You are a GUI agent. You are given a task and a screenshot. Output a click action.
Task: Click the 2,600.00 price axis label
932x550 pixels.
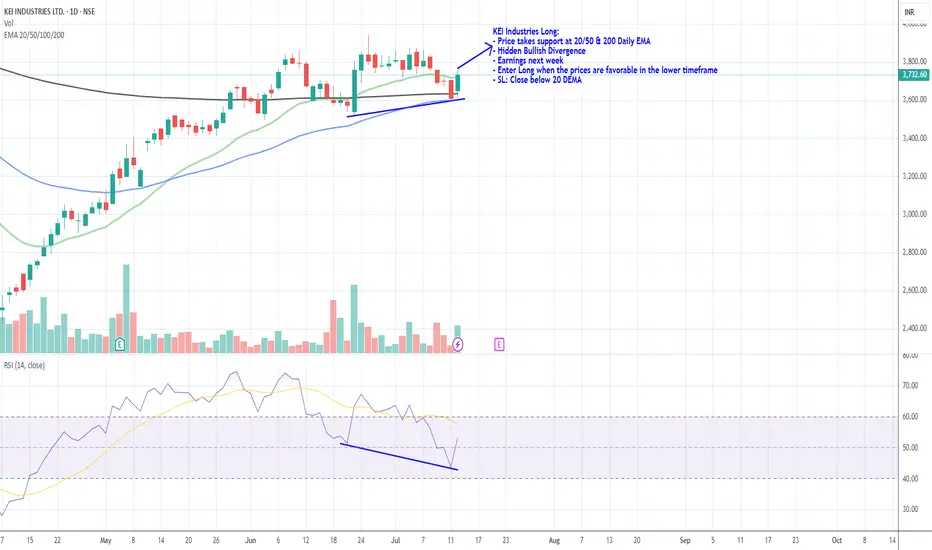(x=915, y=290)
